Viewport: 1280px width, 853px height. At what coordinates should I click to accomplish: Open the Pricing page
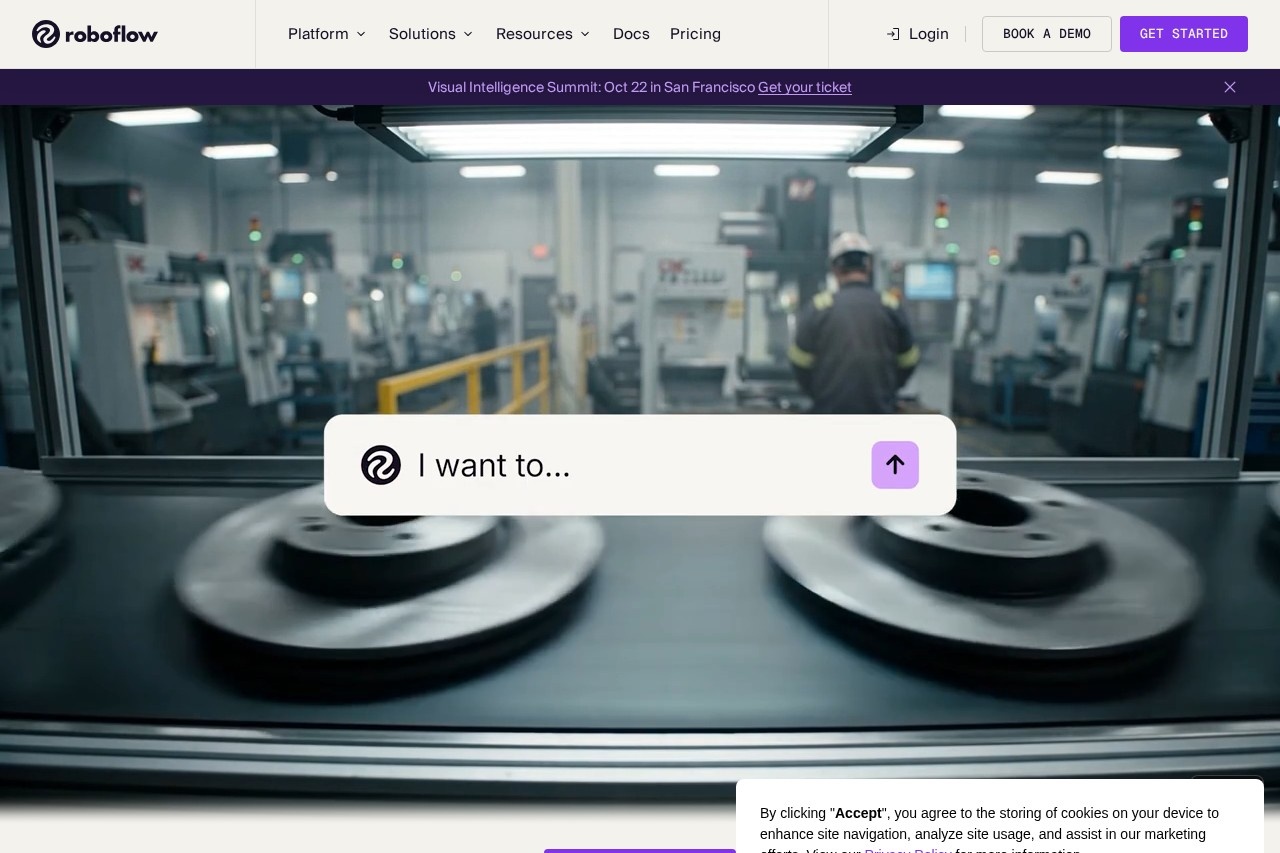[x=695, y=34]
